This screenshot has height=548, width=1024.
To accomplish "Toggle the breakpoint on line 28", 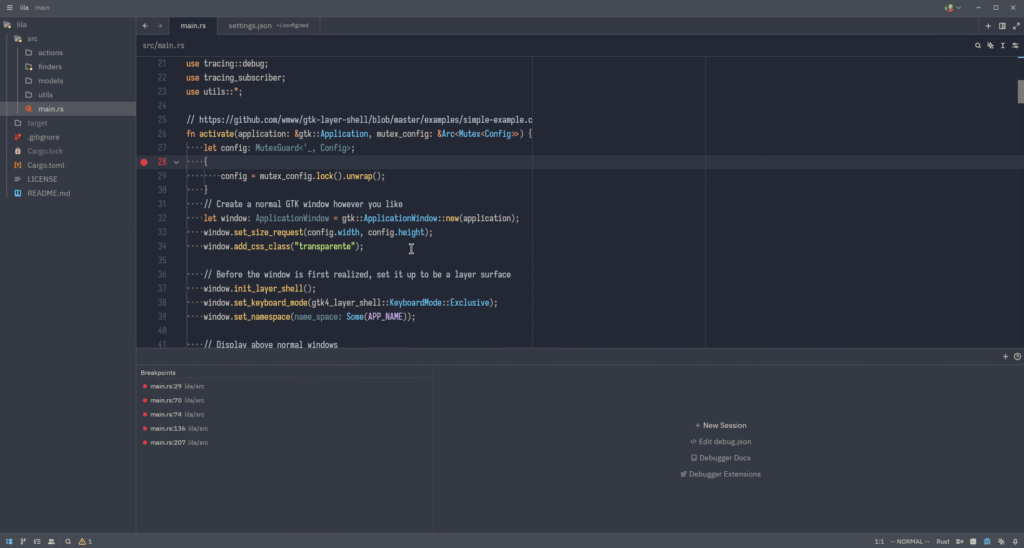I will (x=144, y=161).
